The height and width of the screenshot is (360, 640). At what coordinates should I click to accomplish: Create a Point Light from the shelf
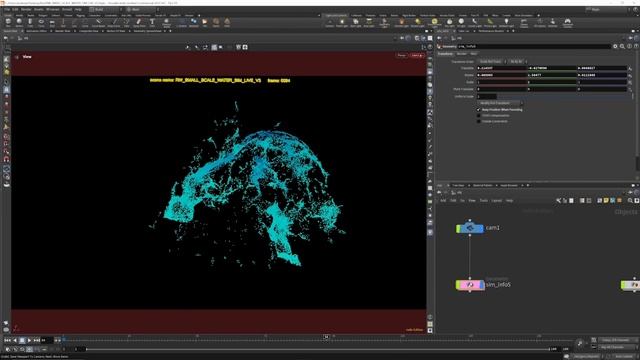pyautogui.click(x=342, y=22)
